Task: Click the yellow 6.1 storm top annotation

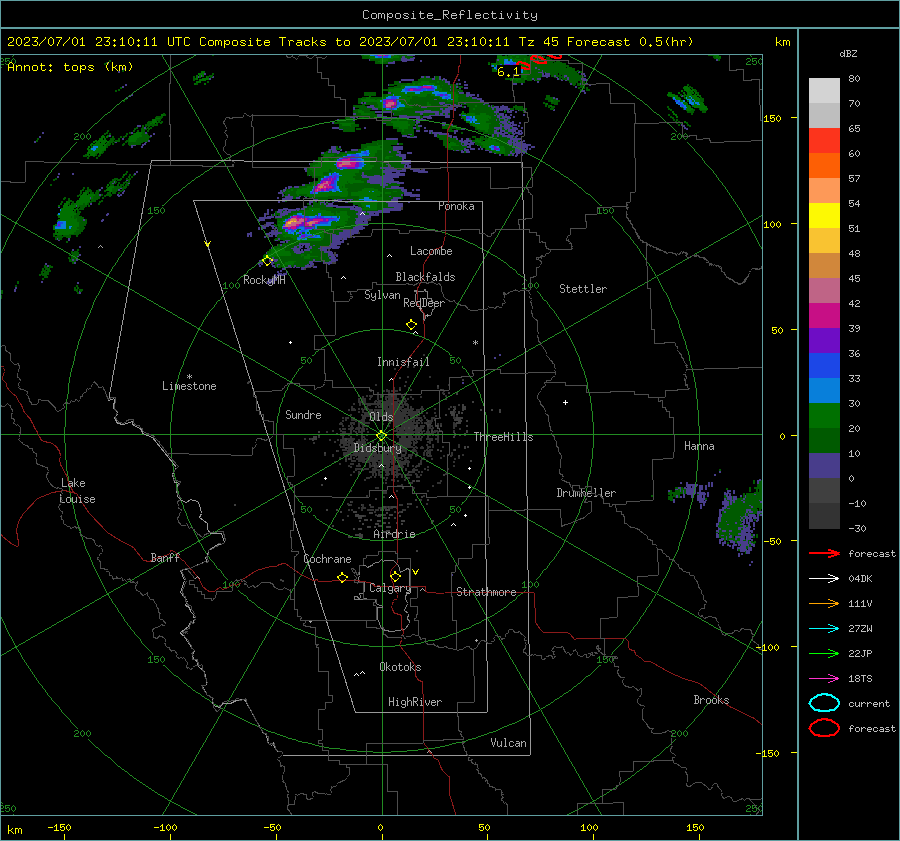Action: (508, 72)
